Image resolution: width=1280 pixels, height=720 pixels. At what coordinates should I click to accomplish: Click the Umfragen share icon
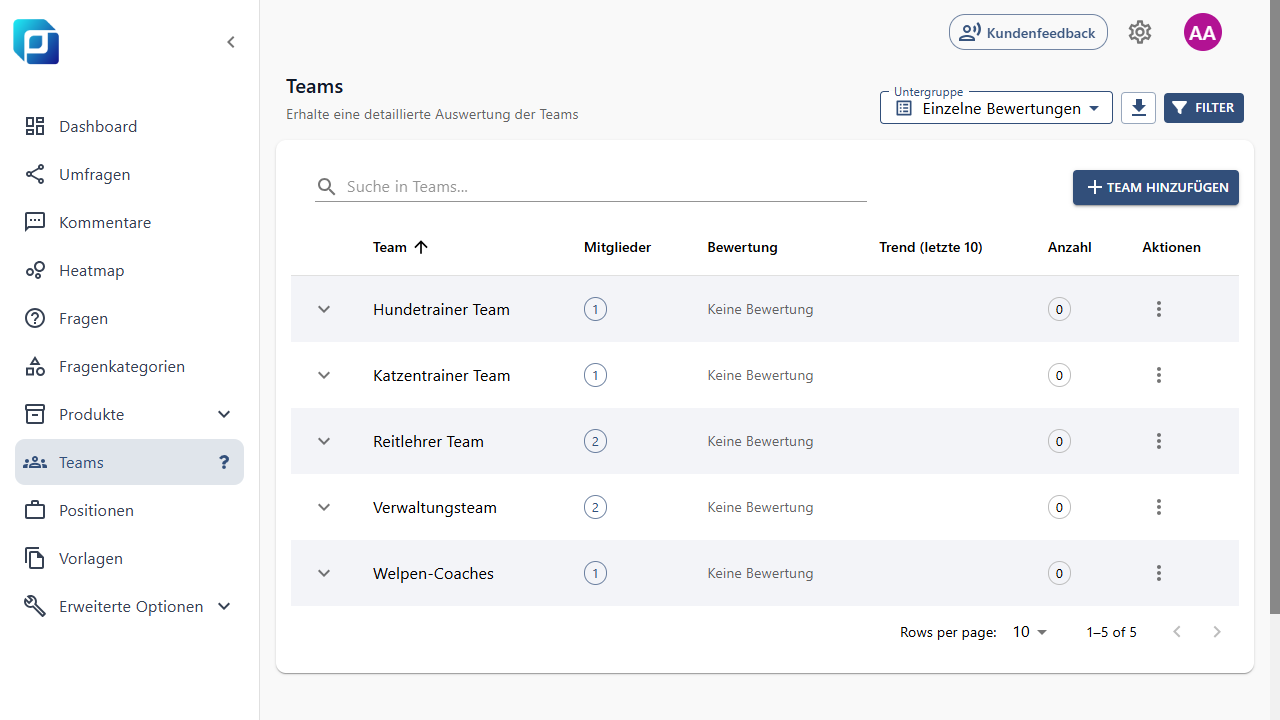coord(35,174)
